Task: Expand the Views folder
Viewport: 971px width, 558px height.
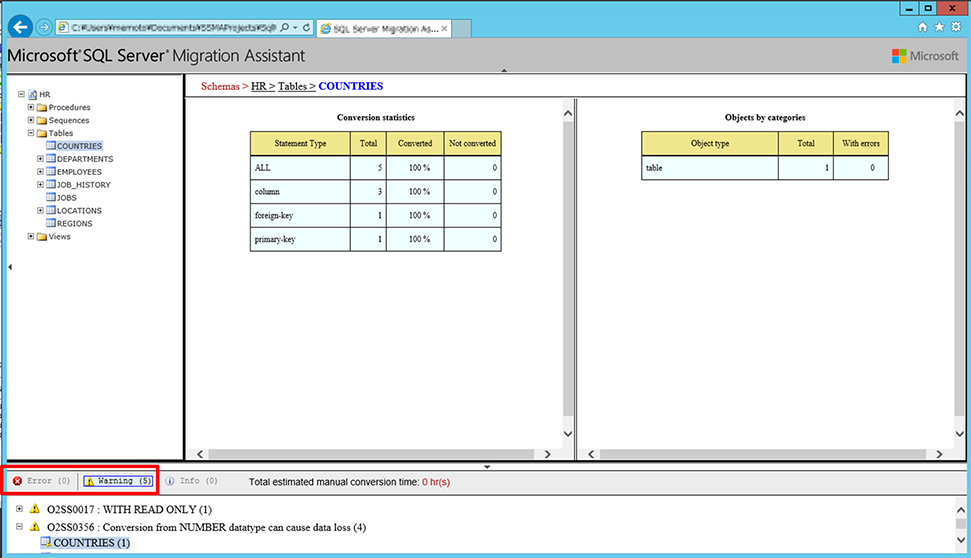Action: 30,236
